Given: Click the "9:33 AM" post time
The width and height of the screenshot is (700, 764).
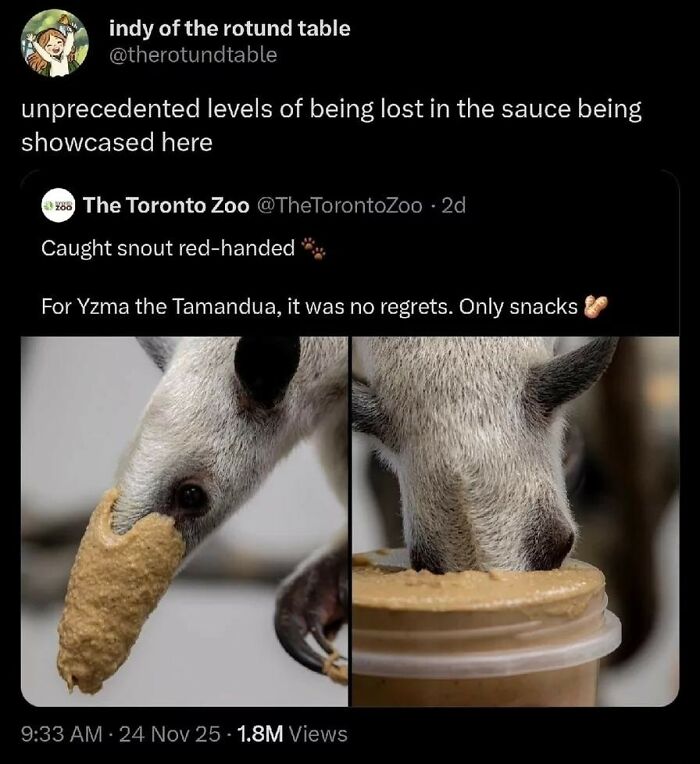Looking at the screenshot, I should coord(62,734).
